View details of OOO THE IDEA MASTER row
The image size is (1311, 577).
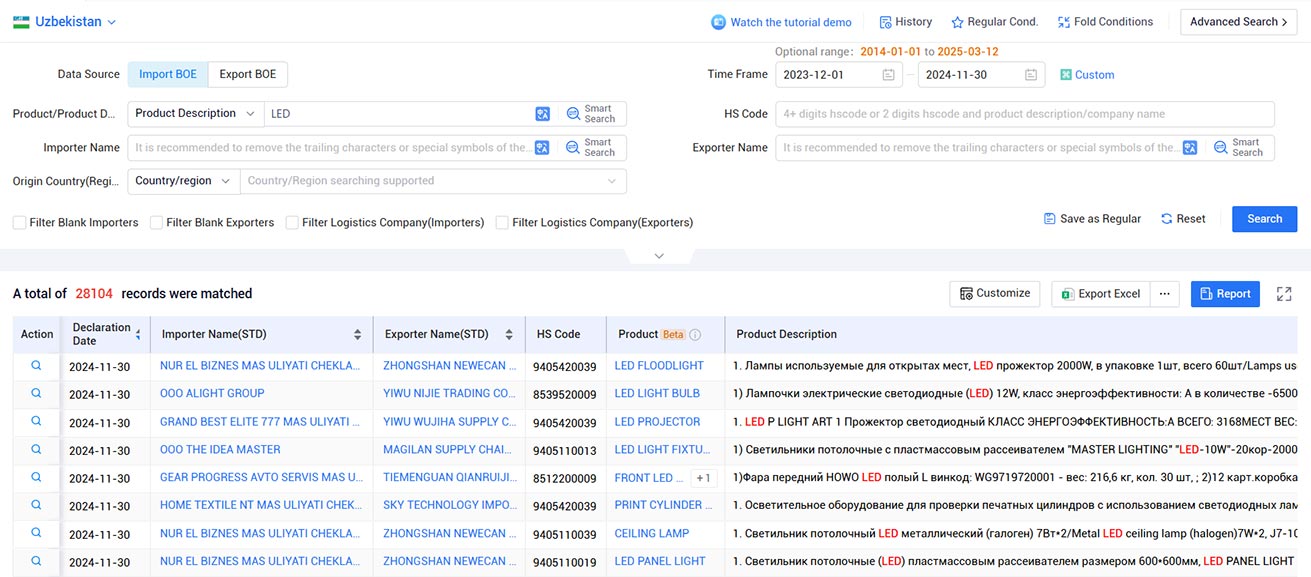tap(36, 449)
